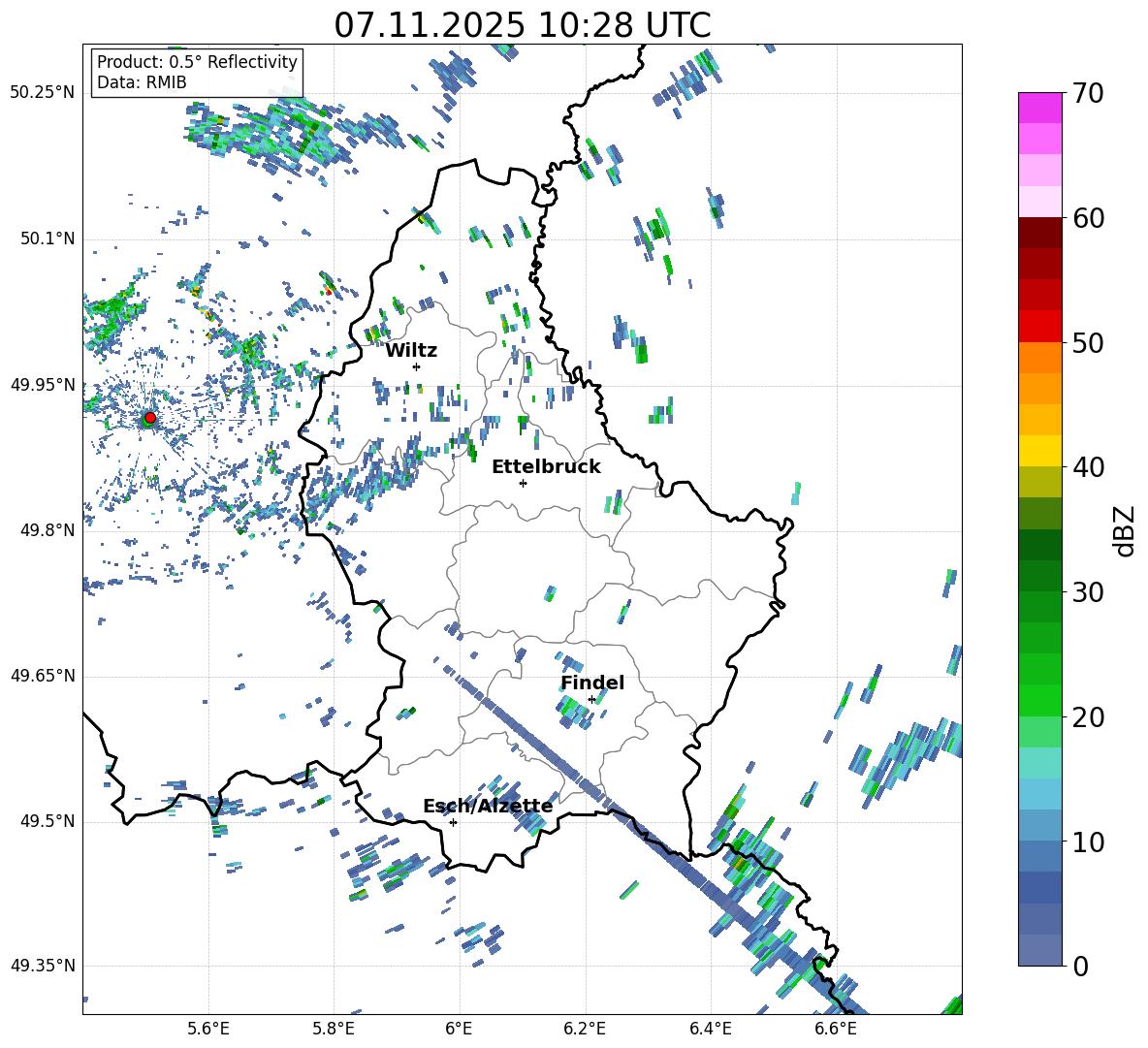
Task: Click the colorbar tick label 60
Action: [x=1088, y=218]
